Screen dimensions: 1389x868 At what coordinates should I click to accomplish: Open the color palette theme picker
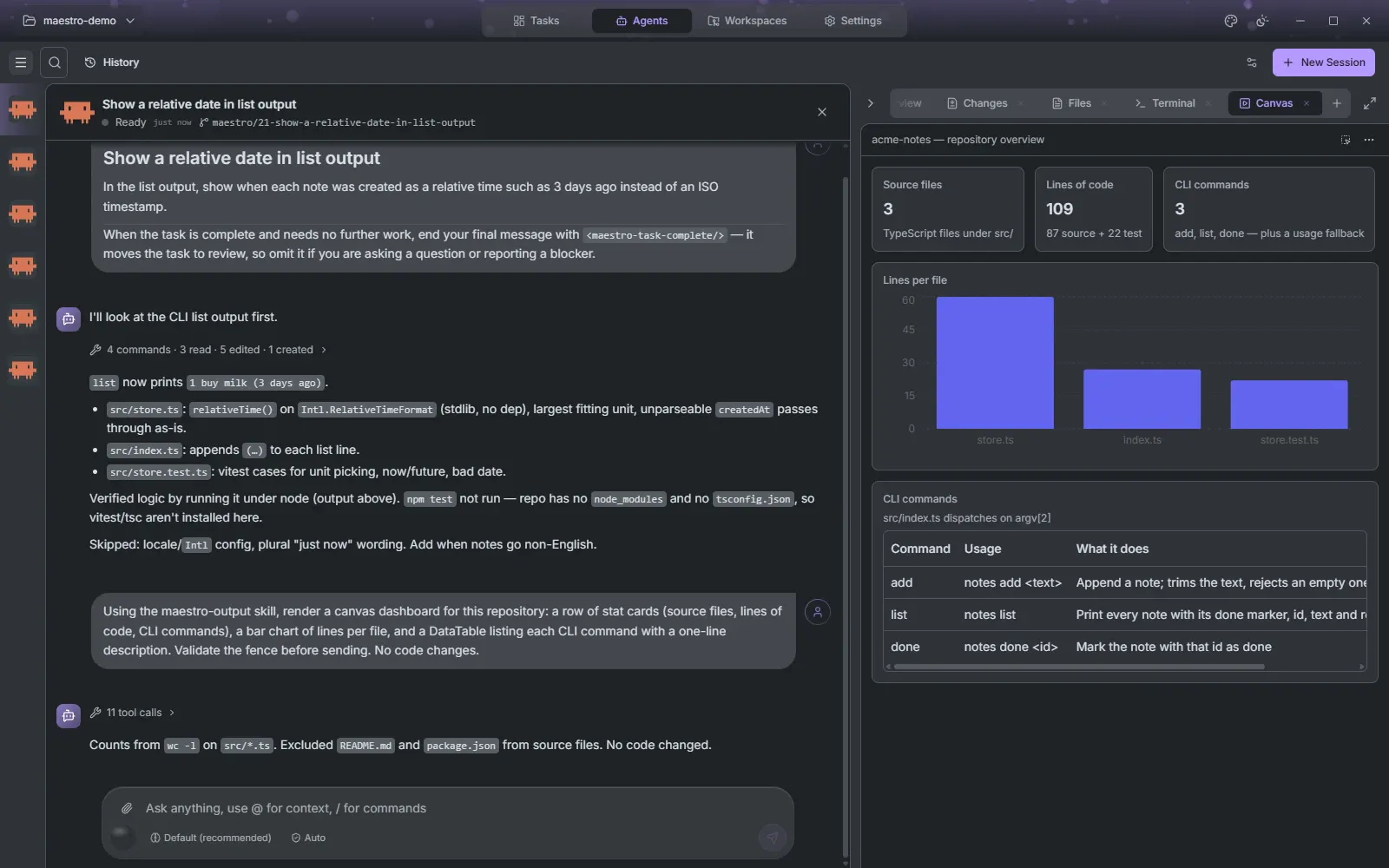pos(1230,21)
